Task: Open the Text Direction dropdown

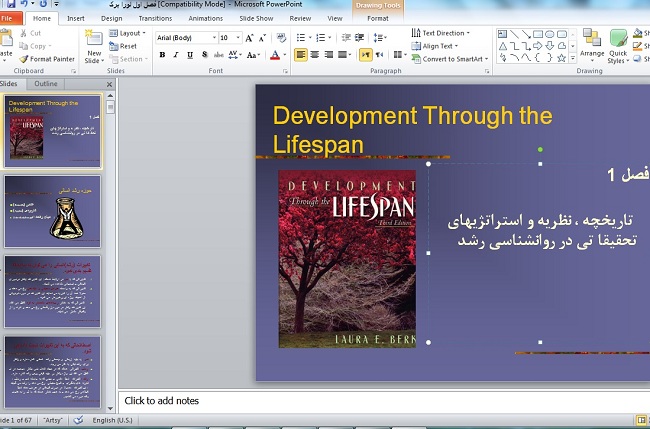Action: click(441, 33)
